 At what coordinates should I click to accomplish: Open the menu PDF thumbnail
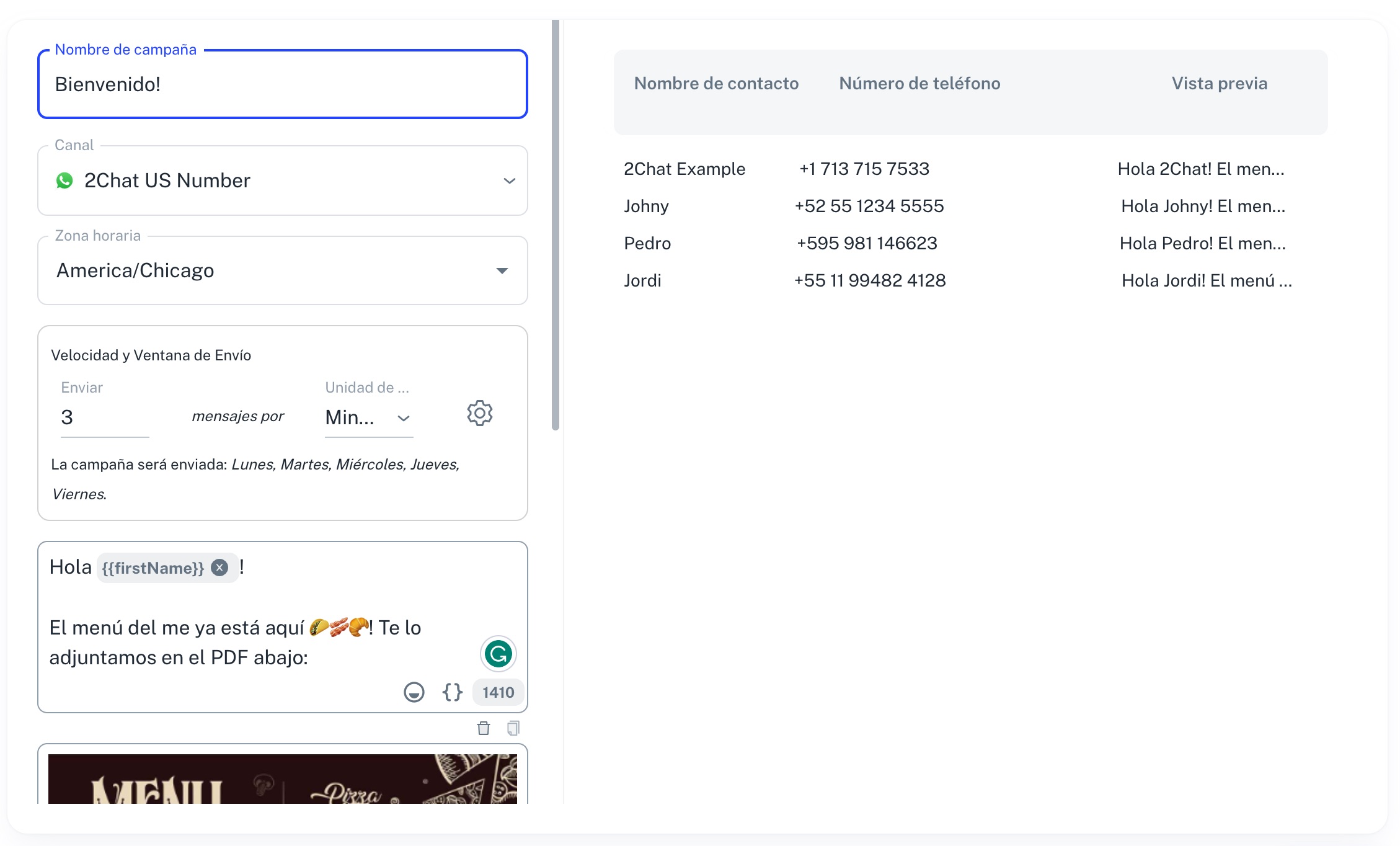coord(282,779)
